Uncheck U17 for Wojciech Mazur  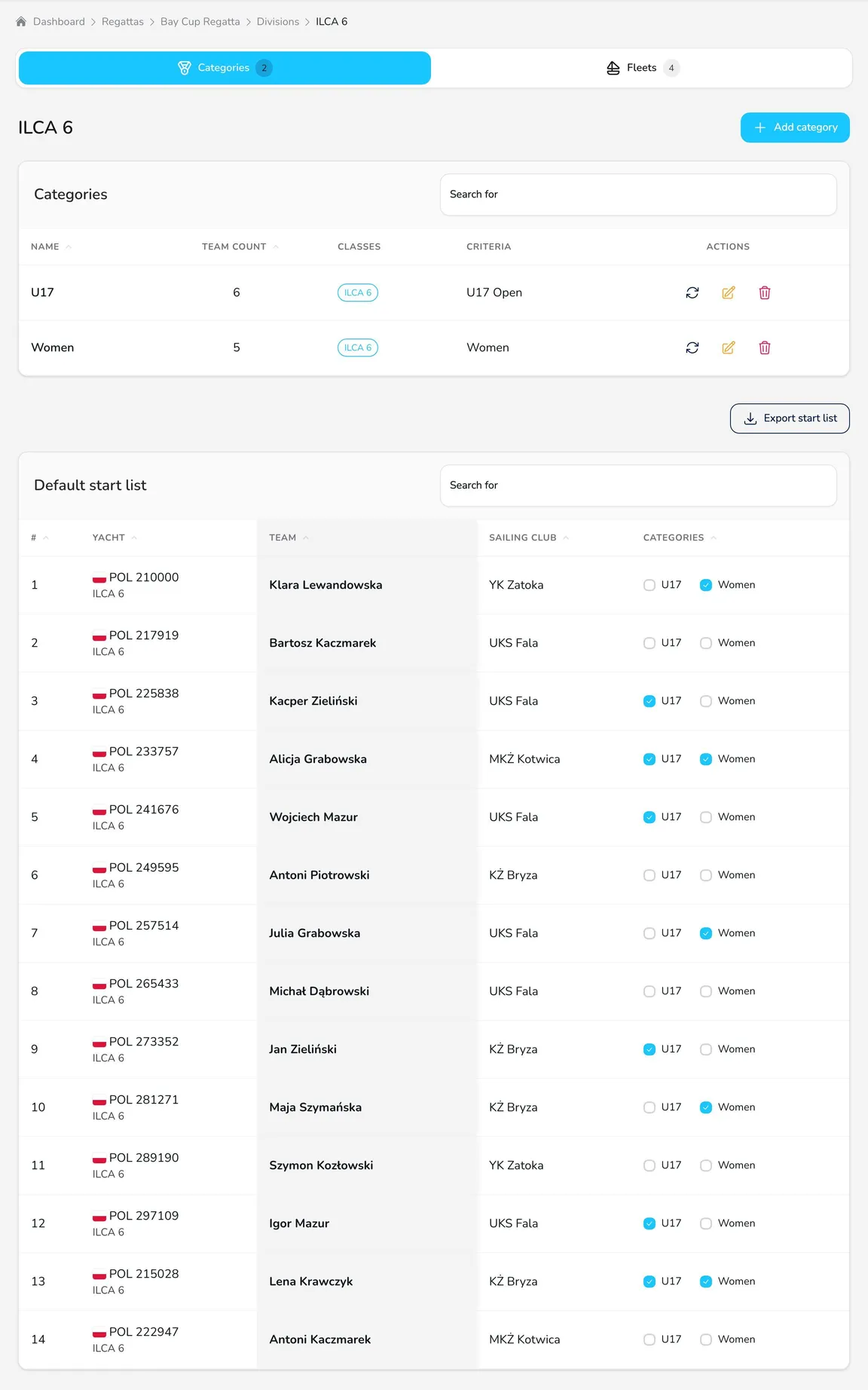pos(649,817)
